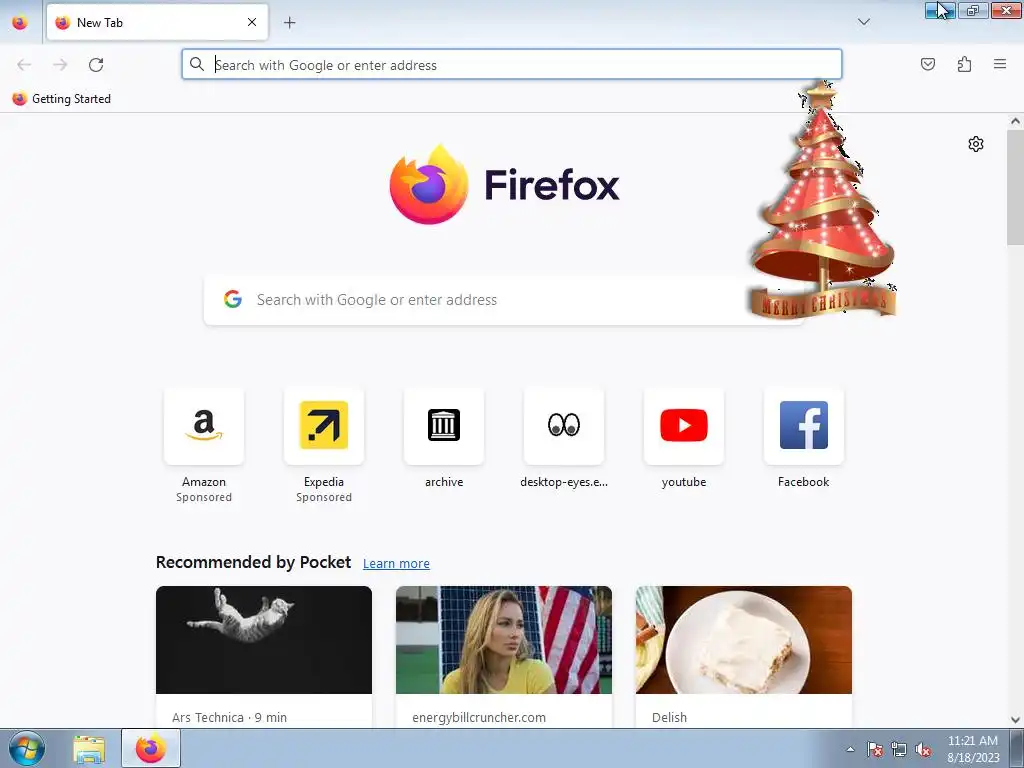Open the personalize new tab gear icon
The height and width of the screenshot is (768, 1024).
pyautogui.click(x=976, y=144)
